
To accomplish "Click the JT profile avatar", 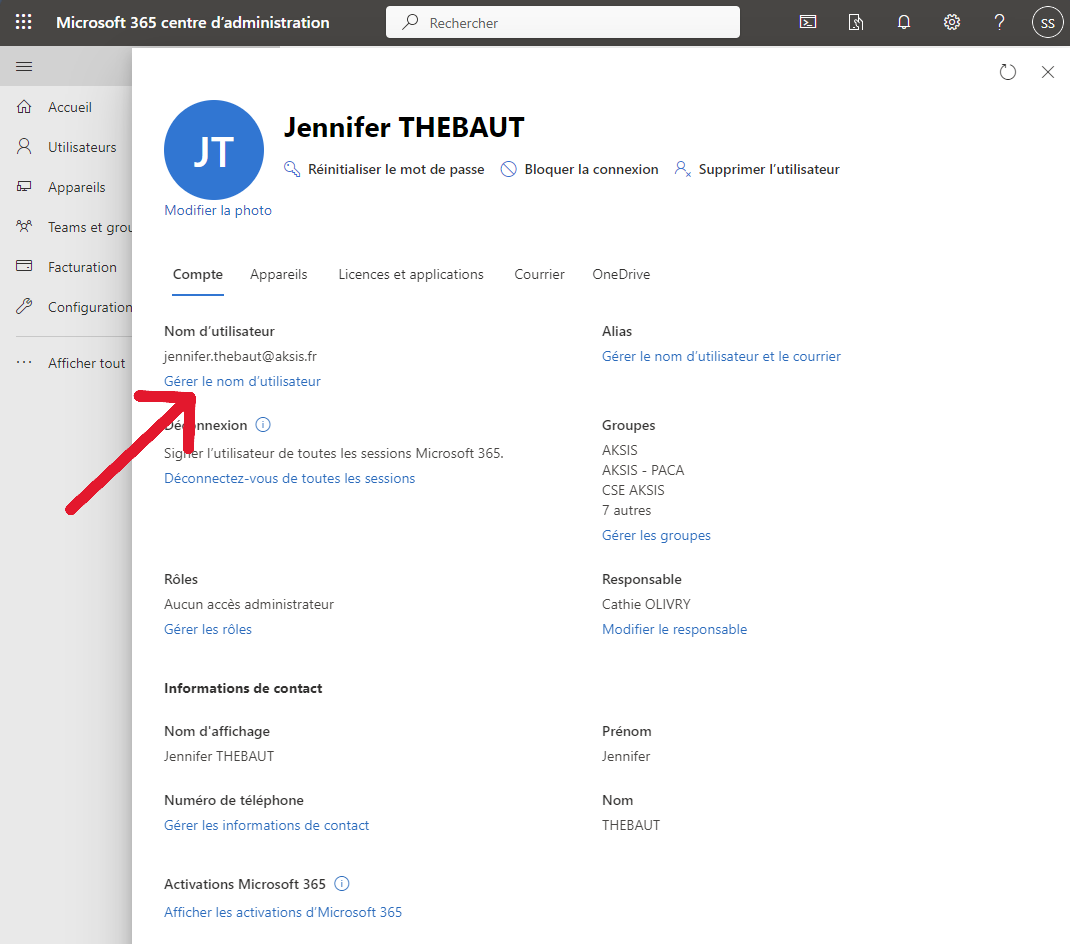I will click(214, 150).
